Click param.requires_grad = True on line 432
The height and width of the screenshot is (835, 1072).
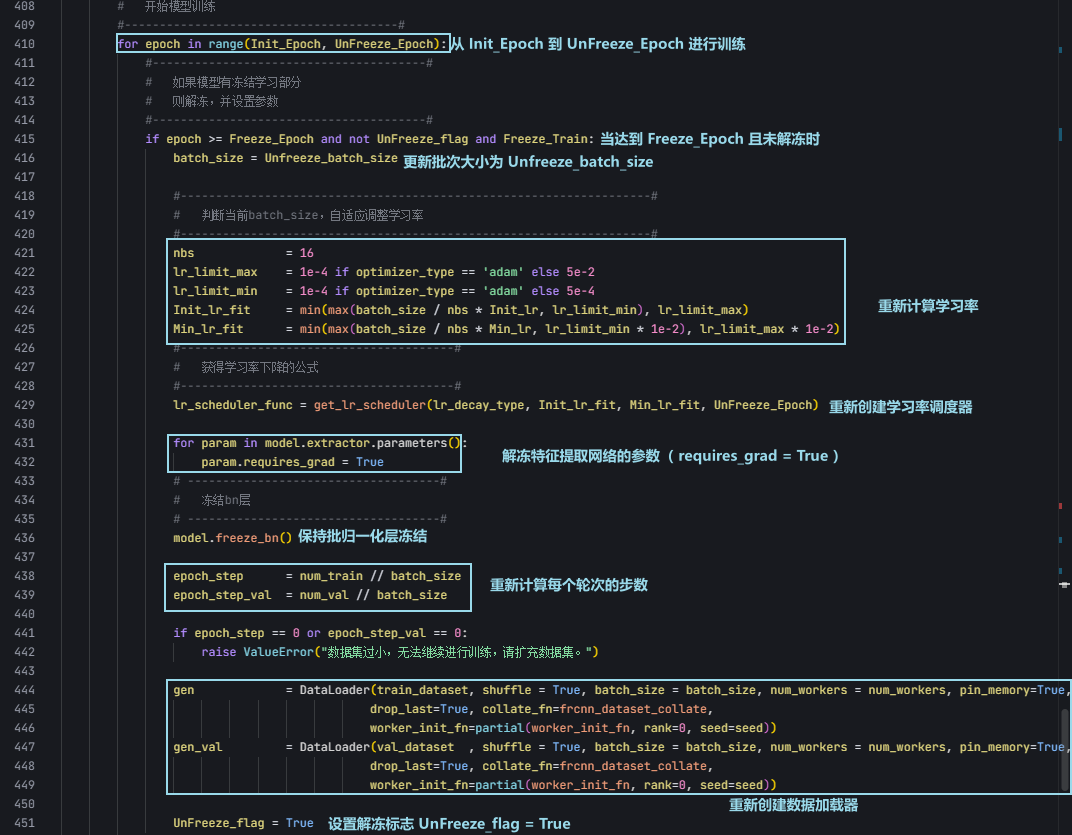coord(293,461)
